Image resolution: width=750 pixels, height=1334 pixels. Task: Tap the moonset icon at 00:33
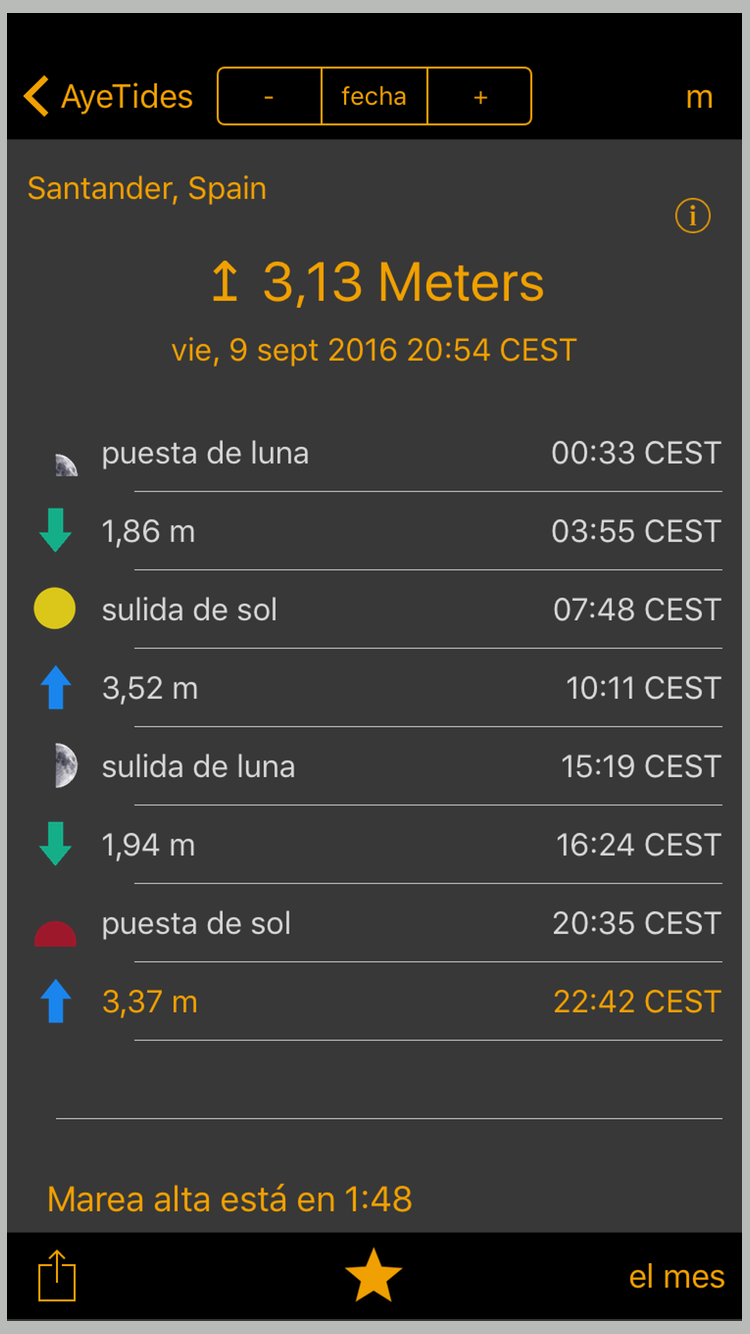click(x=64, y=464)
